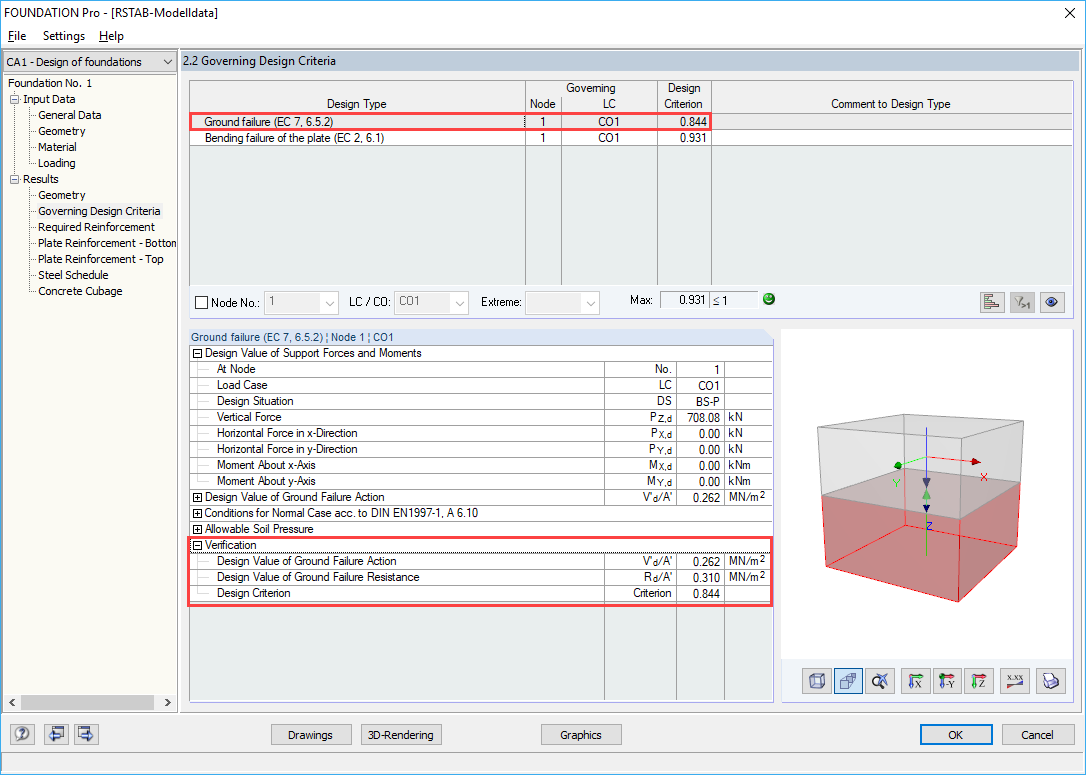Confirm with the OK button
The width and height of the screenshot is (1086, 775).
click(x=956, y=735)
